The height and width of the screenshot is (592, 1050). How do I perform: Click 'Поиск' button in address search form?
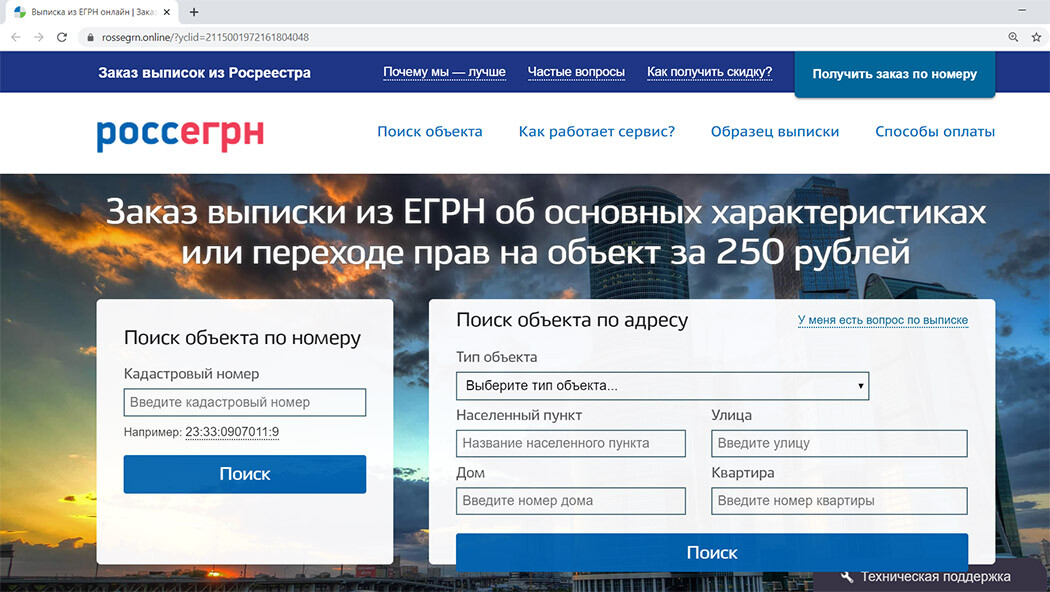tap(712, 552)
